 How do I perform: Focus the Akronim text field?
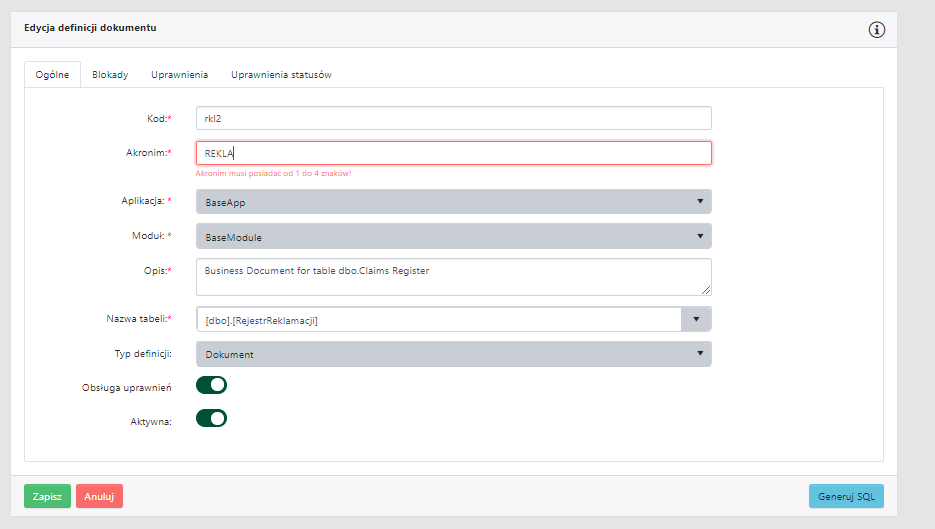[x=453, y=153]
